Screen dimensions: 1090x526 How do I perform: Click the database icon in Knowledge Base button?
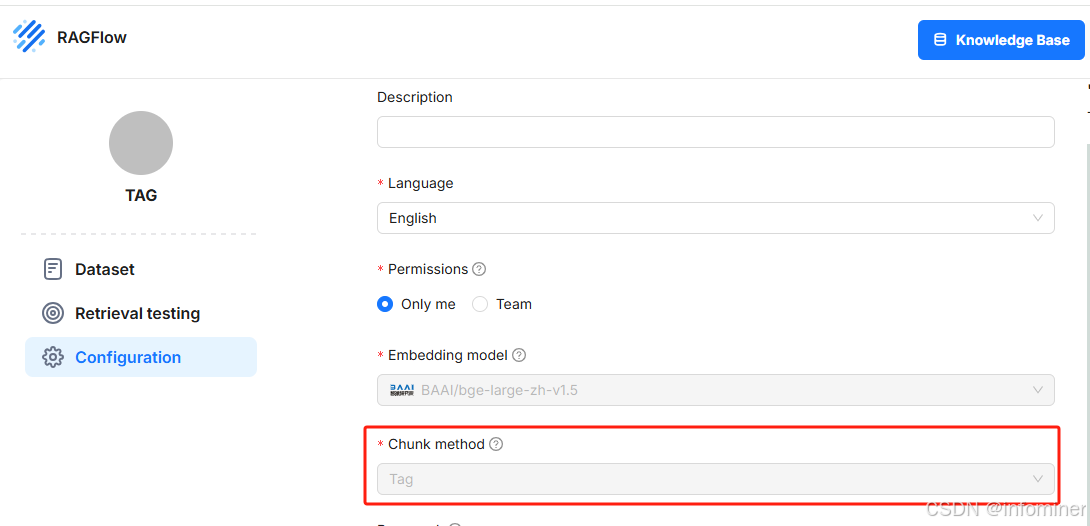click(x=940, y=40)
